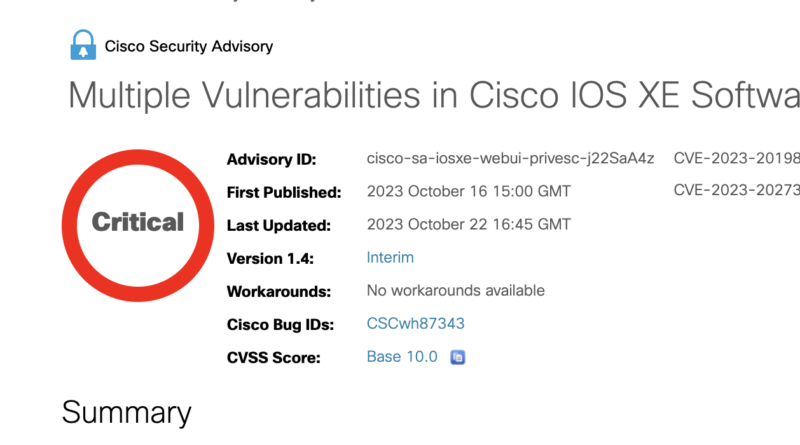Click the Last Updated label
The width and height of the screenshot is (800, 445).
click(x=279, y=226)
